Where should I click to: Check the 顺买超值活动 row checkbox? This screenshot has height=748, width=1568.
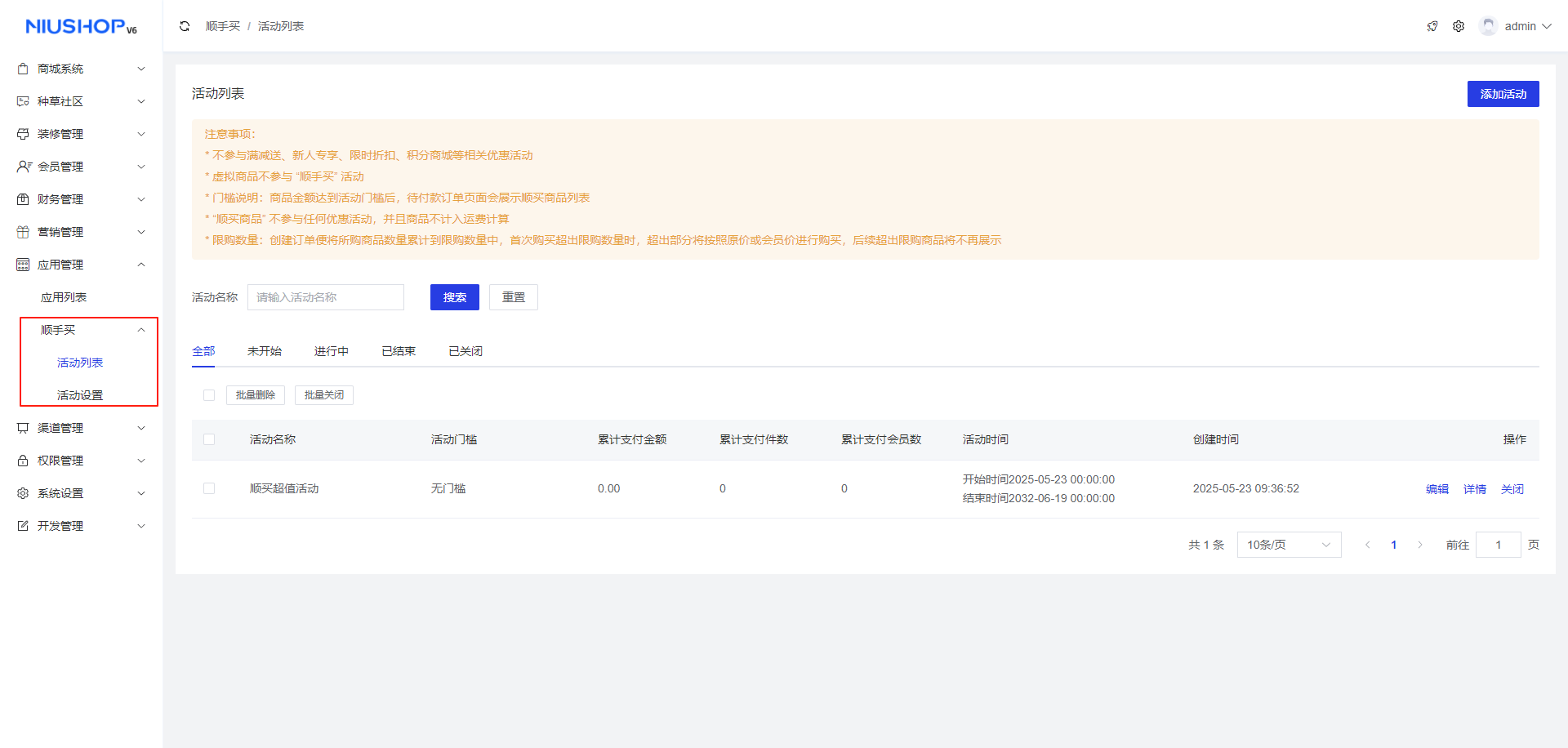click(209, 488)
